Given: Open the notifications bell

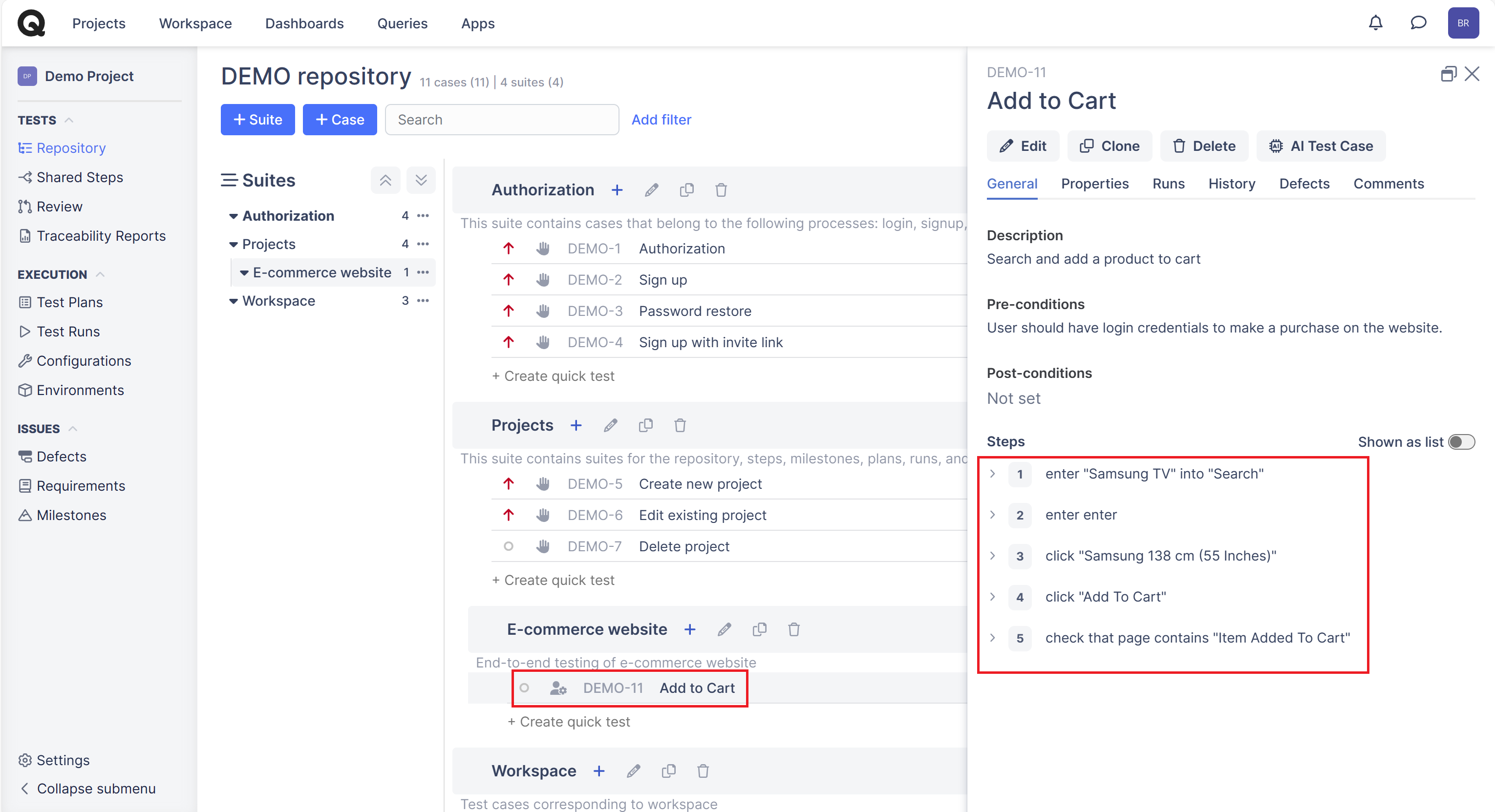Looking at the screenshot, I should tap(1375, 23).
